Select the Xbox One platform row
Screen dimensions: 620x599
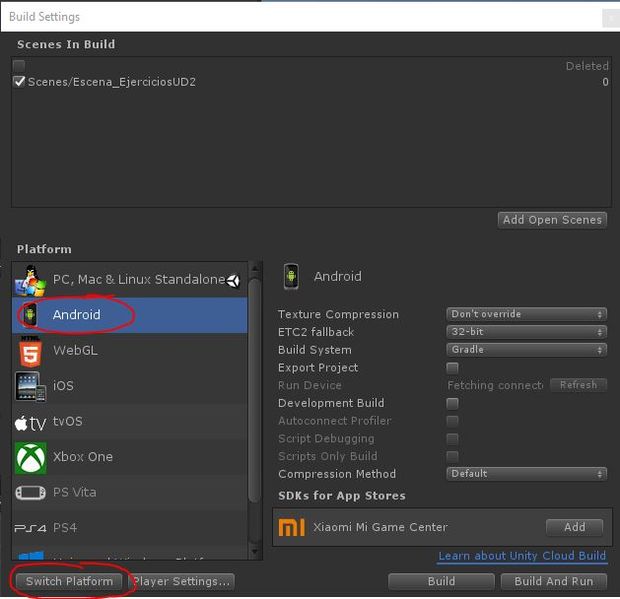click(130, 457)
